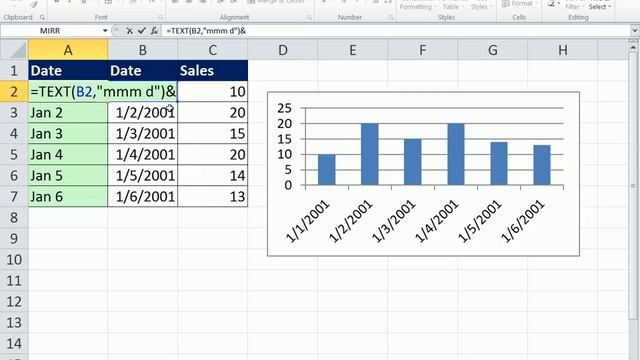Select column G header

(x=493, y=50)
